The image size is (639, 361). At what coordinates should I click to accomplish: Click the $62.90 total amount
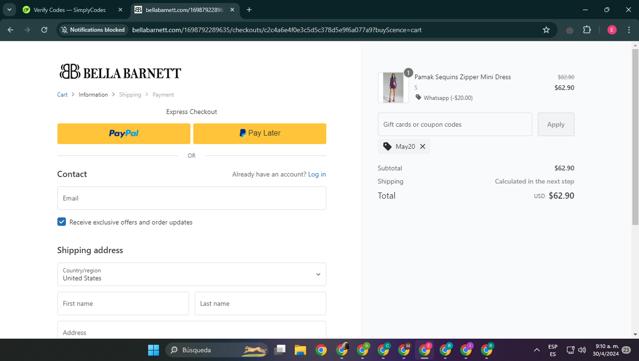[x=561, y=196]
